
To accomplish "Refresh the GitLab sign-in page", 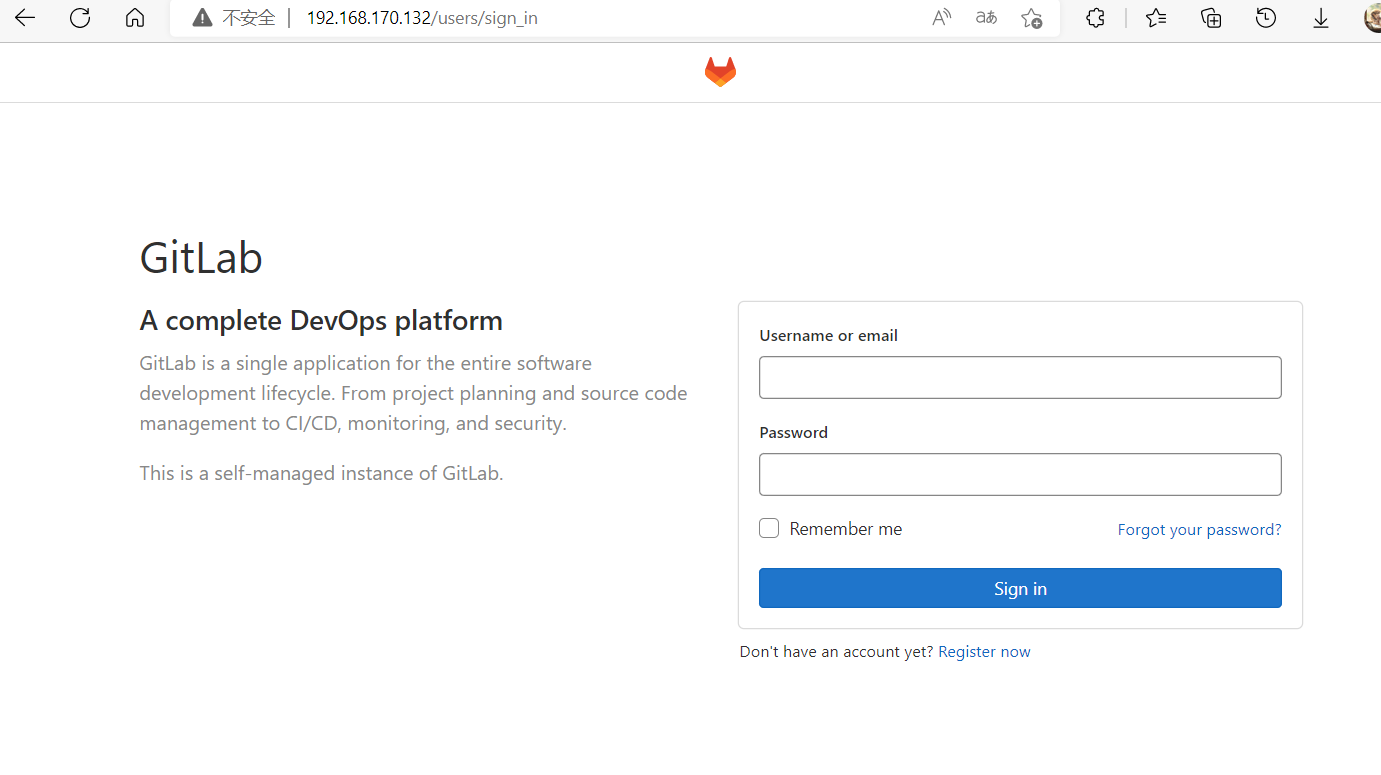I will point(80,18).
